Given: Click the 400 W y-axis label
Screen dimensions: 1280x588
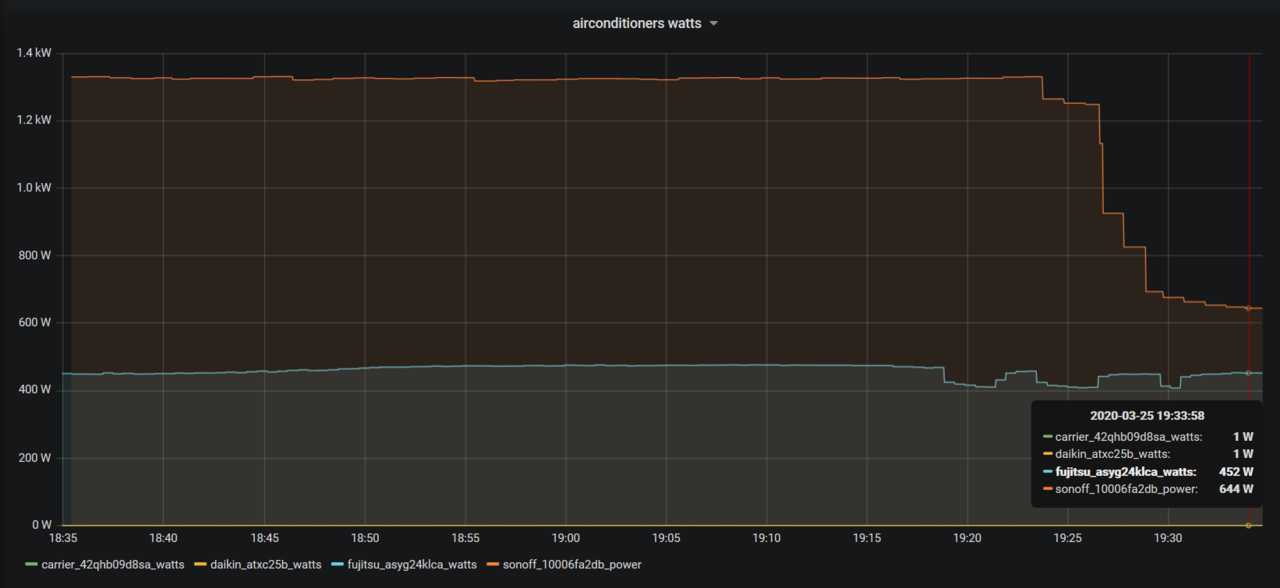Looking at the screenshot, I should pyautogui.click(x=35, y=390).
